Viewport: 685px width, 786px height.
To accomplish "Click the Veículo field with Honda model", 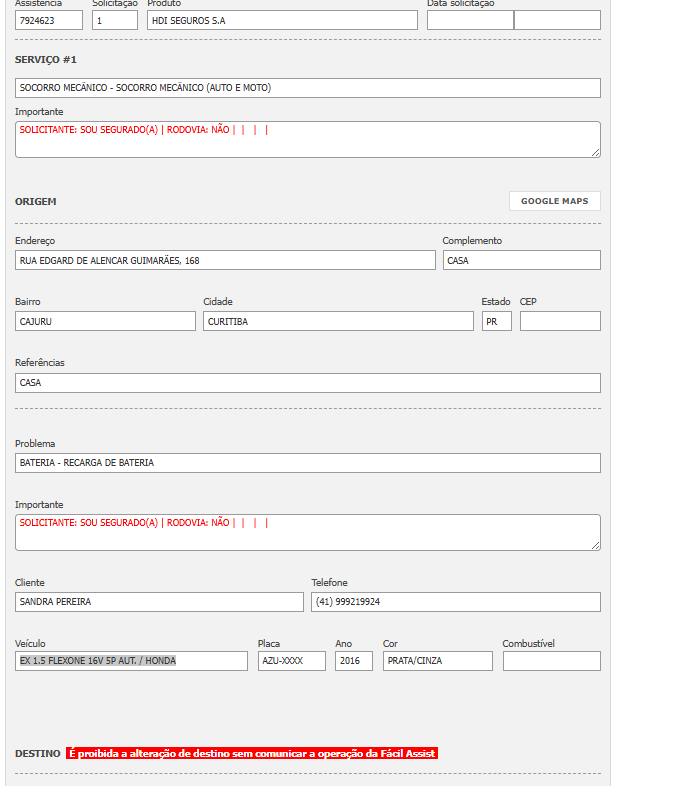I will click(x=131, y=661).
